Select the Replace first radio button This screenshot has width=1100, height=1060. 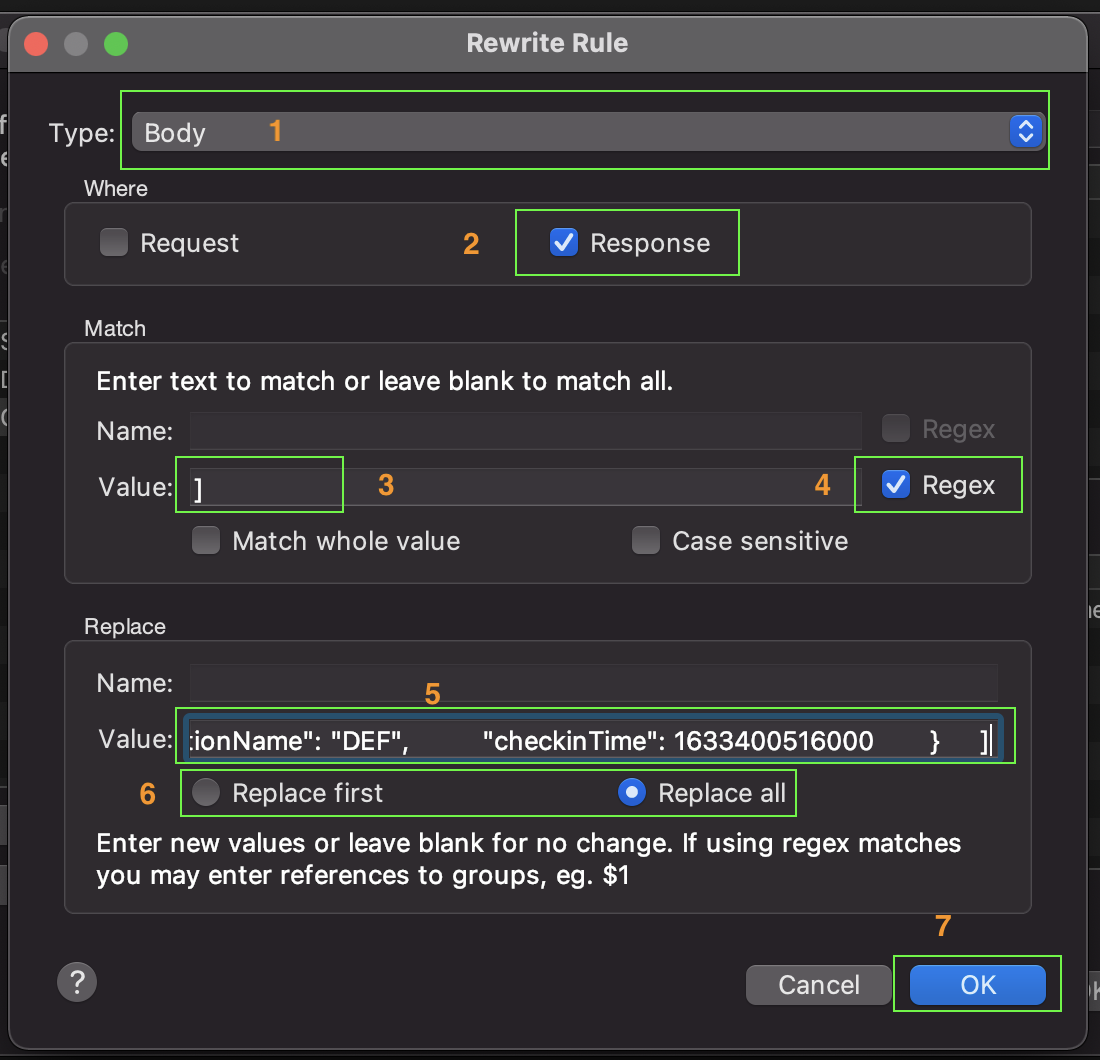click(x=206, y=793)
